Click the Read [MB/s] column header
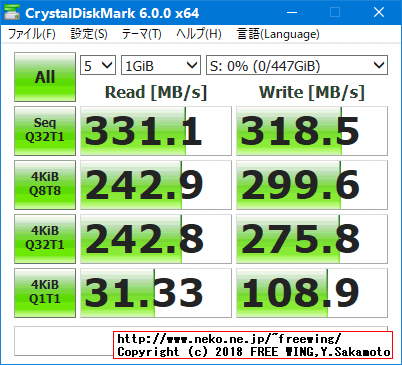 click(156, 92)
